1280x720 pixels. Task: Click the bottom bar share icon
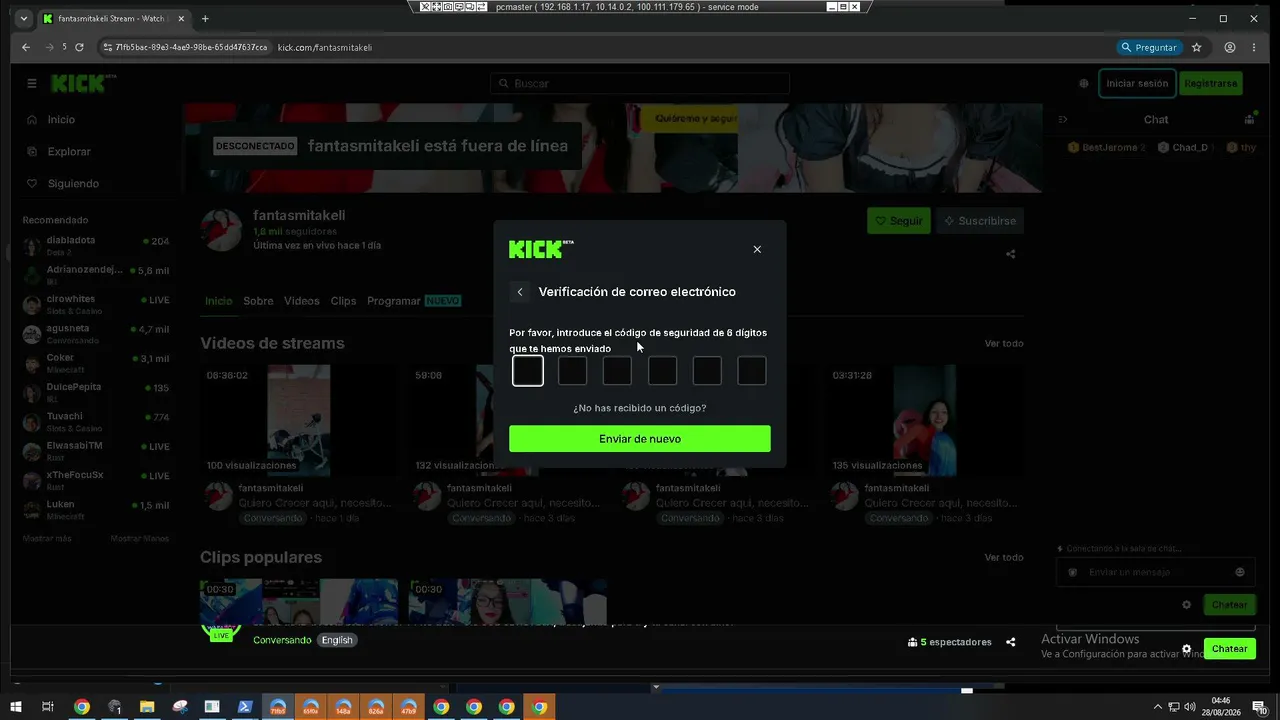[x=1011, y=642]
